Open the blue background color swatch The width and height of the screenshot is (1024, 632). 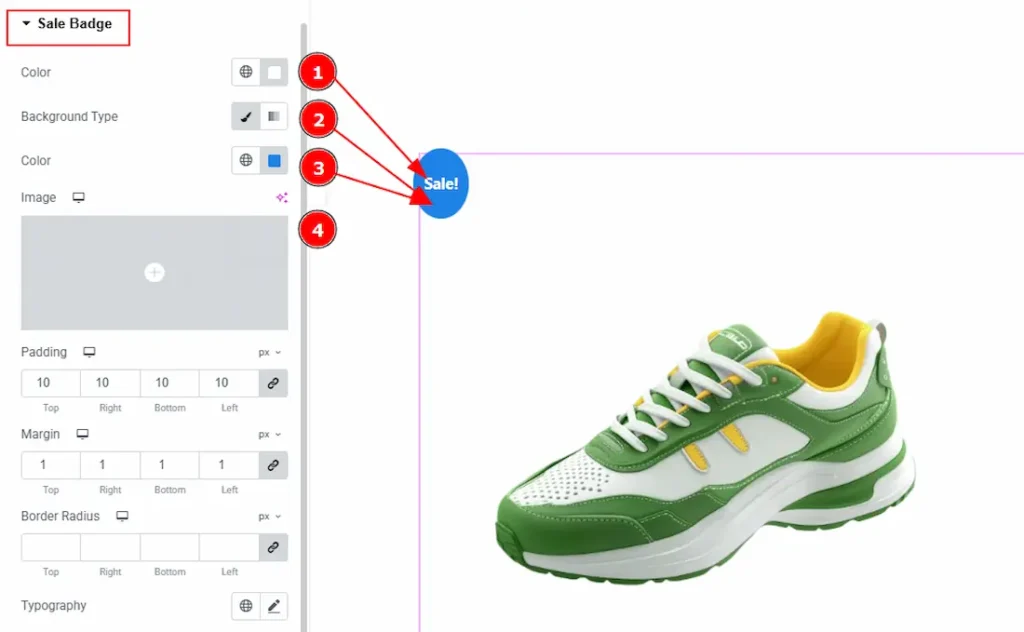274,160
